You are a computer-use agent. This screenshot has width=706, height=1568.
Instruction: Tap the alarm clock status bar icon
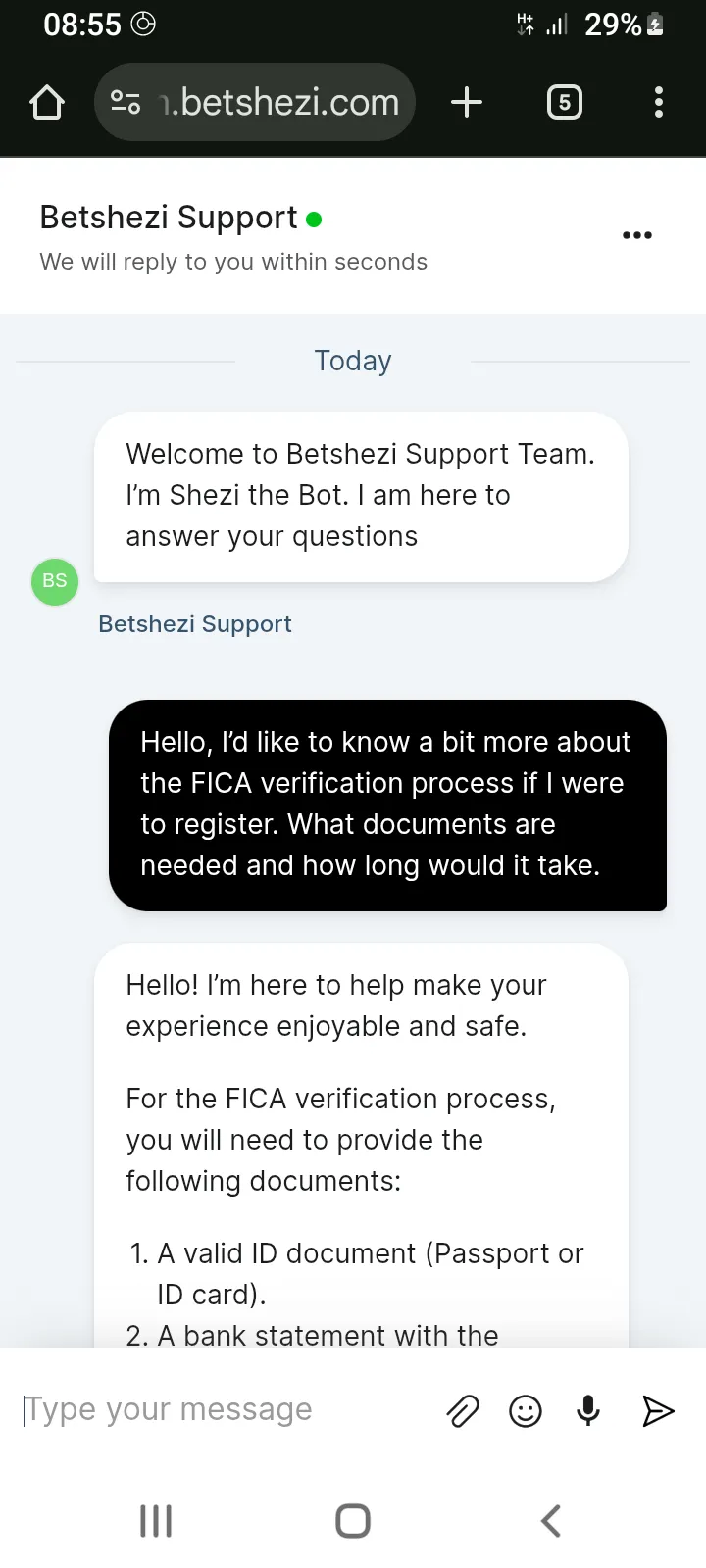(x=143, y=24)
